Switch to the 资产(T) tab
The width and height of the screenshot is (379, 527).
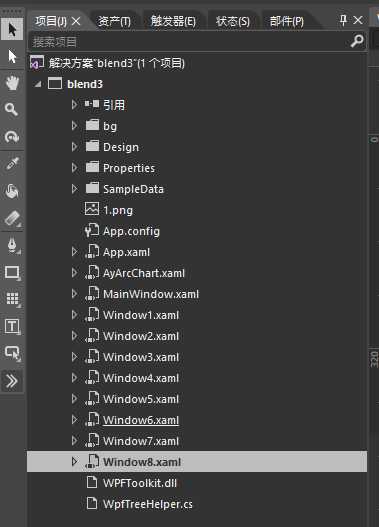pyautogui.click(x=114, y=22)
